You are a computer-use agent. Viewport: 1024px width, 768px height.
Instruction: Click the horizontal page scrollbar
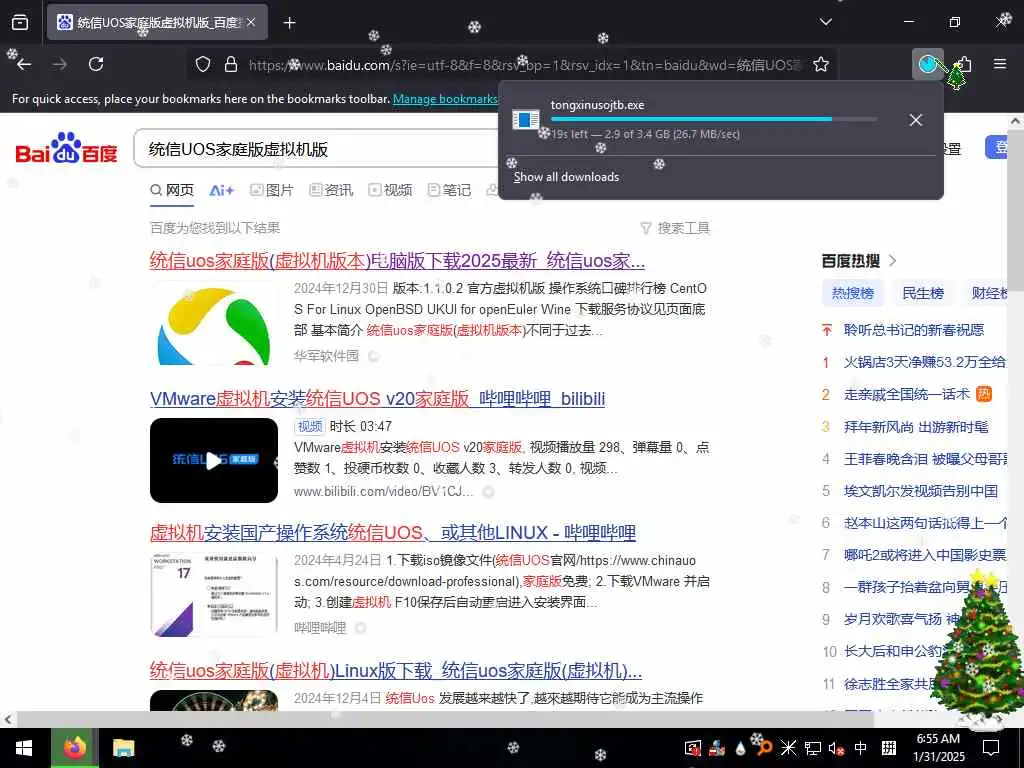pos(445,719)
